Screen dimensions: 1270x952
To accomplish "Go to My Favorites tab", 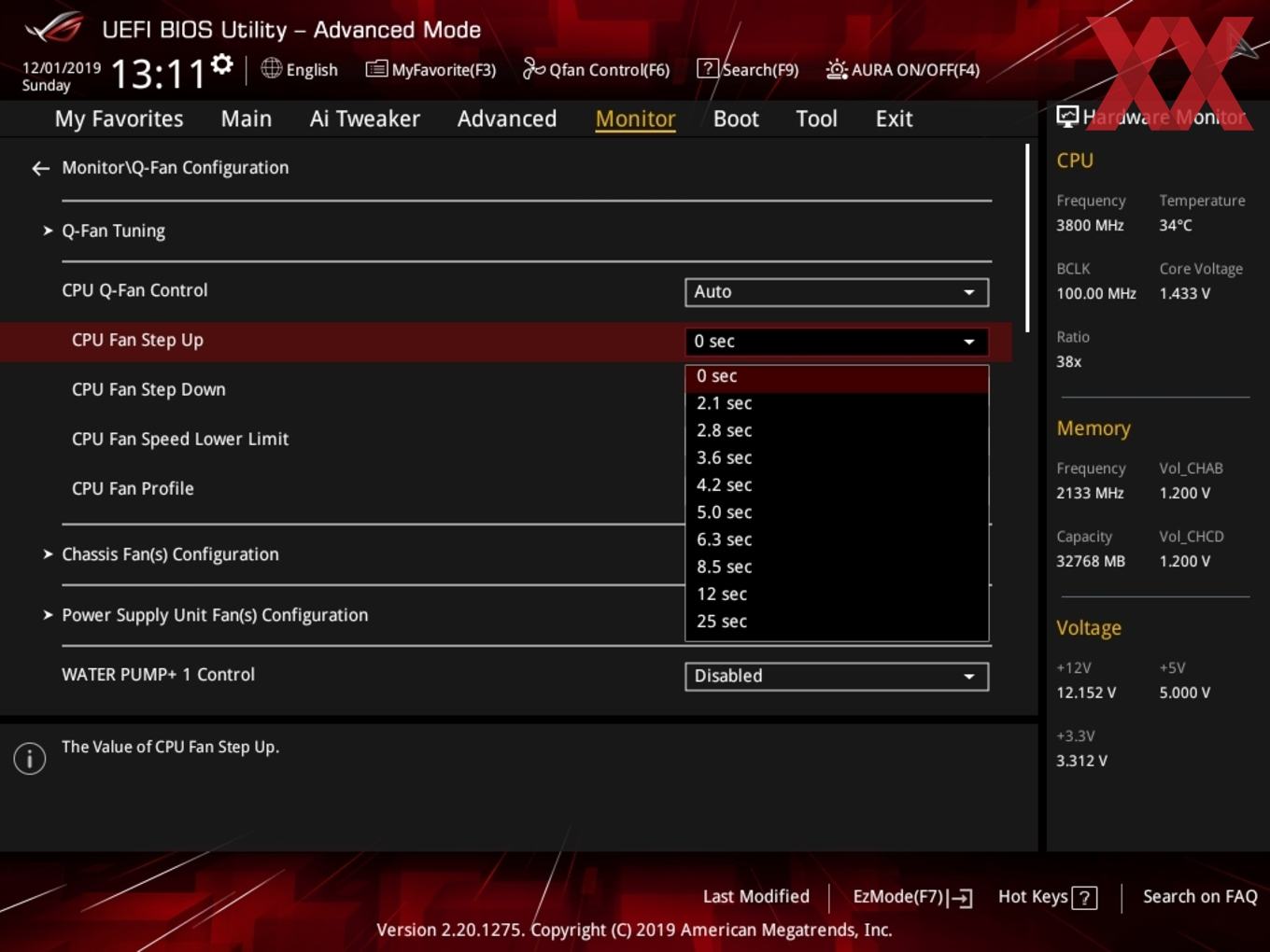I will [x=119, y=119].
